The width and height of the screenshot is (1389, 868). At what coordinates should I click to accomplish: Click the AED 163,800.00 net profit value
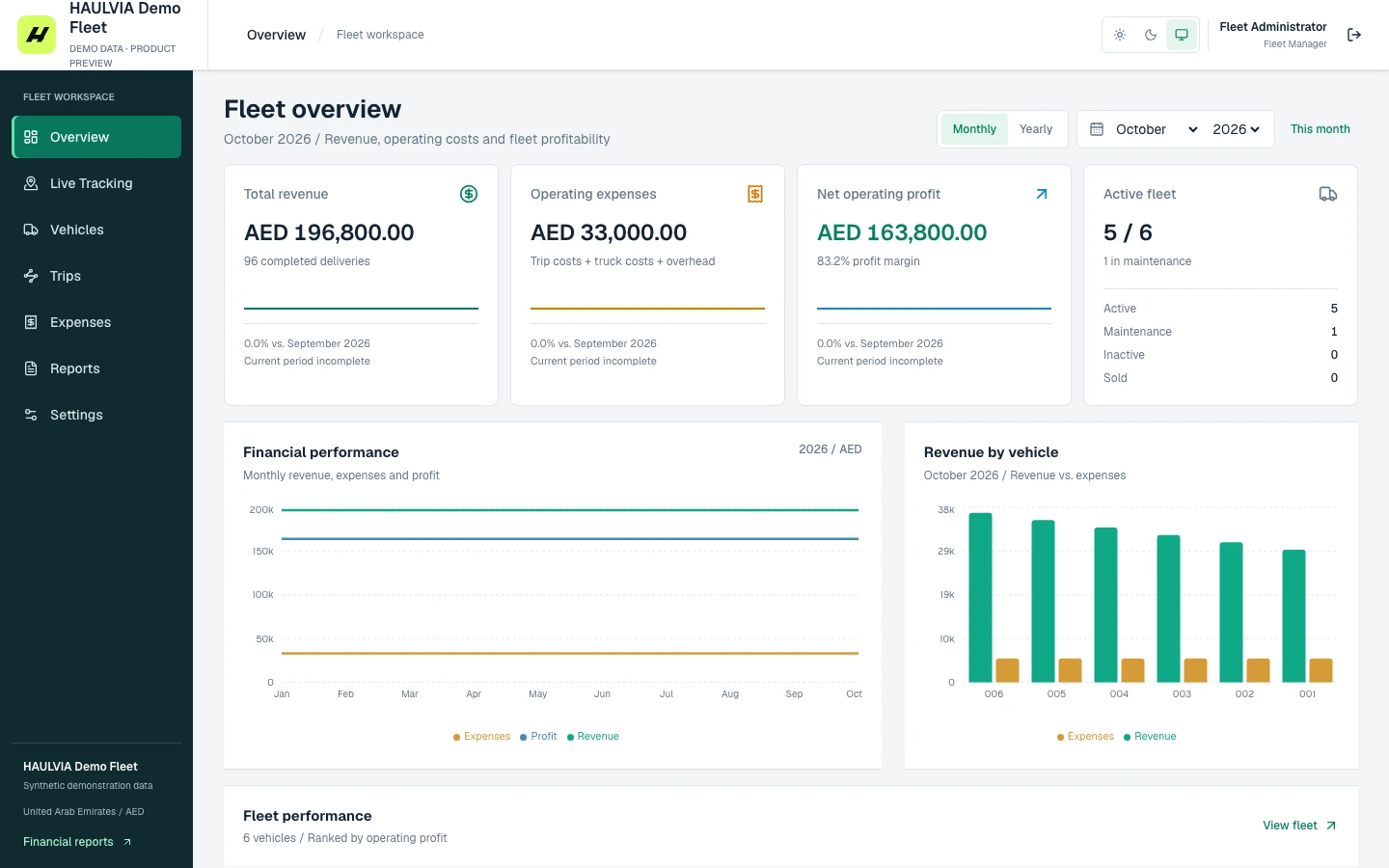pos(902,232)
